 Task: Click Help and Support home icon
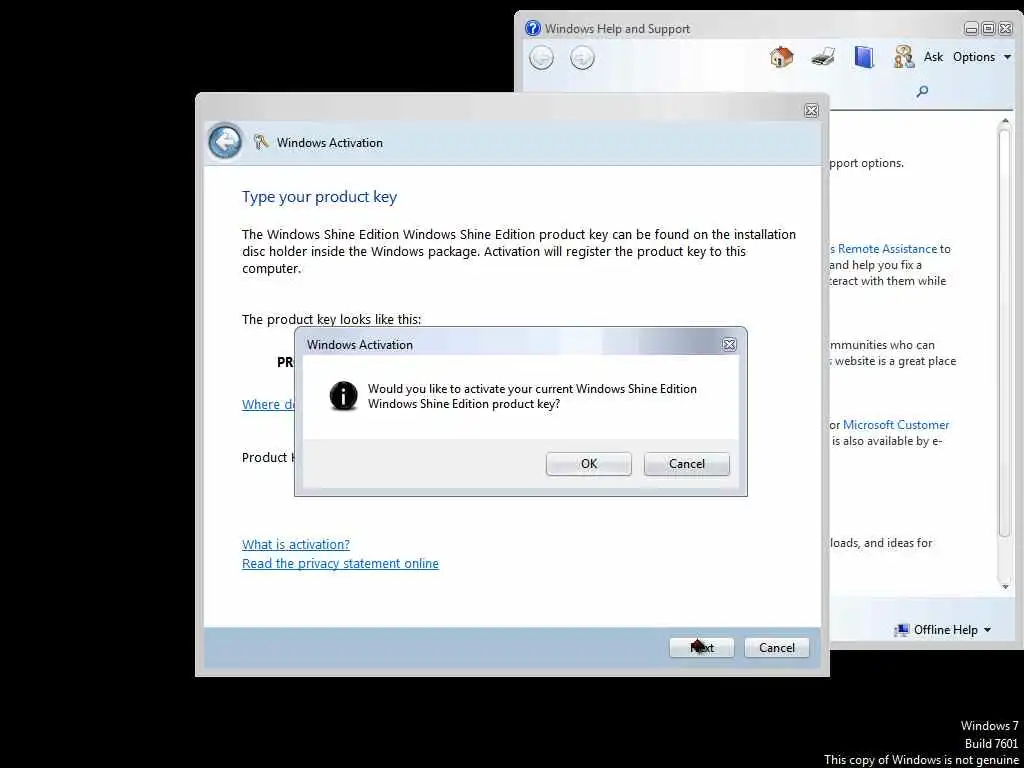(781, 57)
